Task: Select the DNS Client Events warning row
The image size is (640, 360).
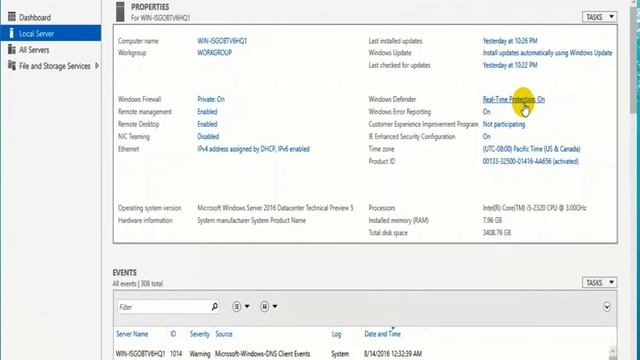Action: point(362,353)
